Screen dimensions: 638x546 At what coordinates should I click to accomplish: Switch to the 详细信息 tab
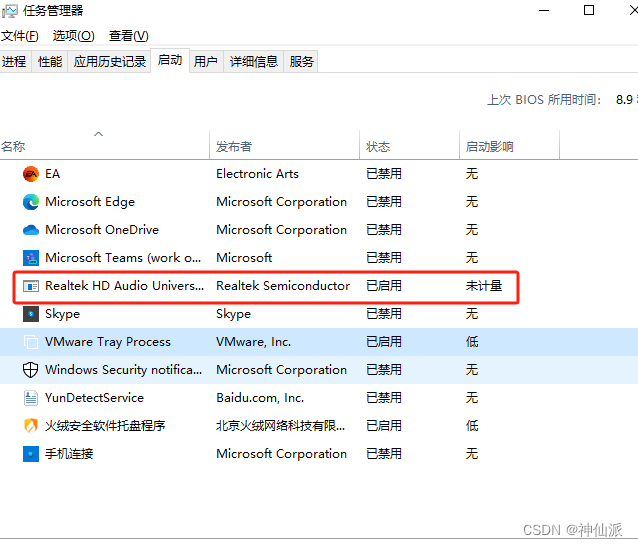click(x=253, y=62)
